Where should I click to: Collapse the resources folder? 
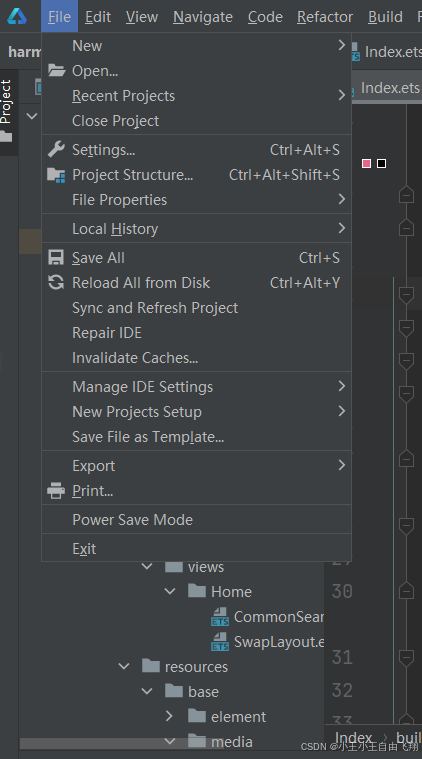[x=124, y=667]
